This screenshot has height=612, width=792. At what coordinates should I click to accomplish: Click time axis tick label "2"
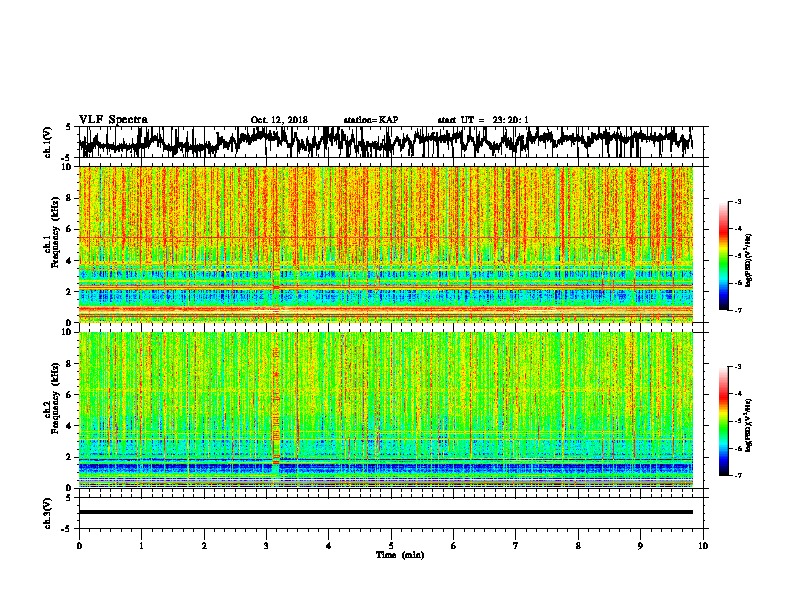coord(204,546)
